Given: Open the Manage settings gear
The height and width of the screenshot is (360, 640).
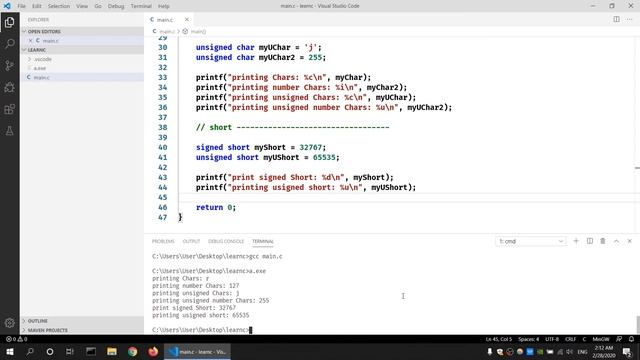Looking at the screenshot, I should (x=9, y=323).
